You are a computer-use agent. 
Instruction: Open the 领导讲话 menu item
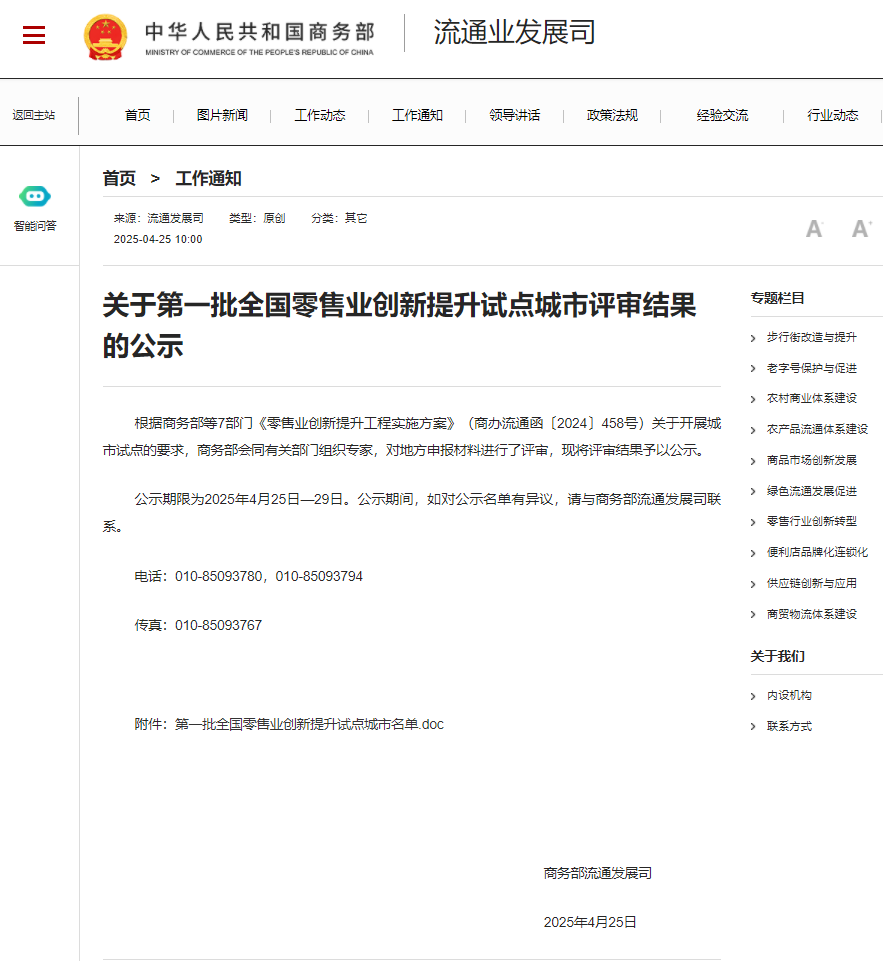(x=515, y=115)
